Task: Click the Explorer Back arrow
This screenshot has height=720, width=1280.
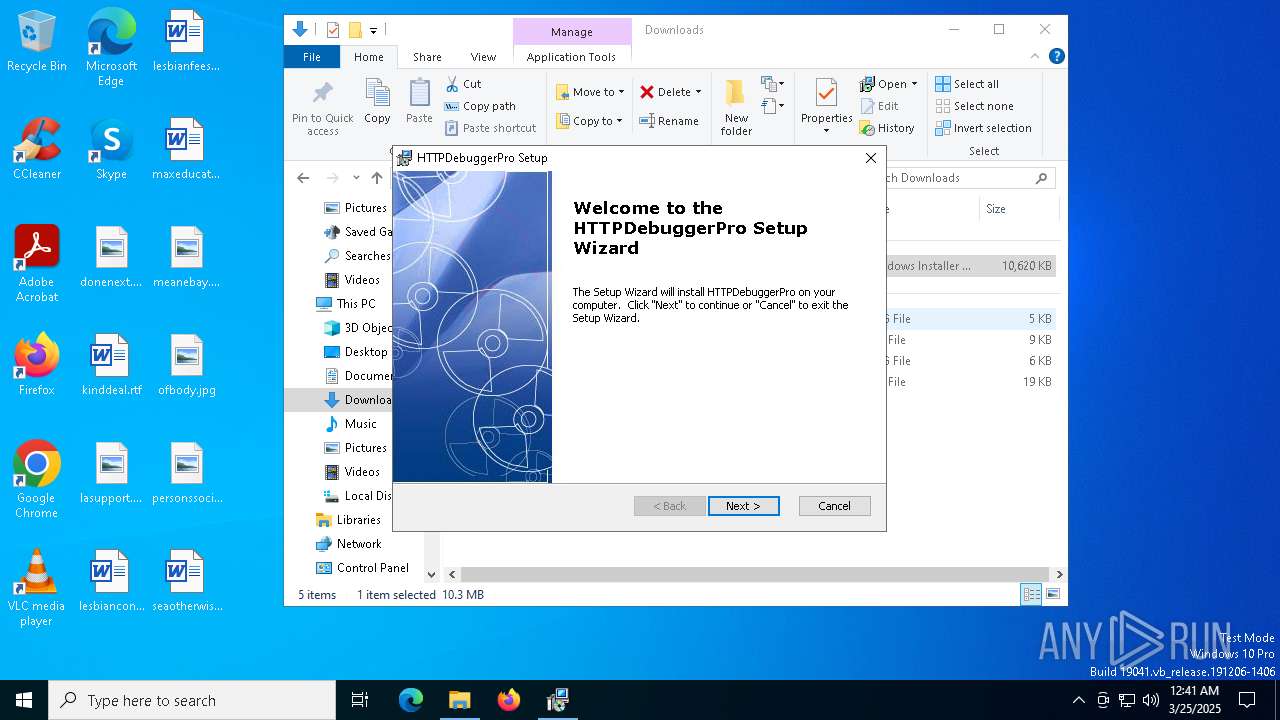Action: click(303, 178)
